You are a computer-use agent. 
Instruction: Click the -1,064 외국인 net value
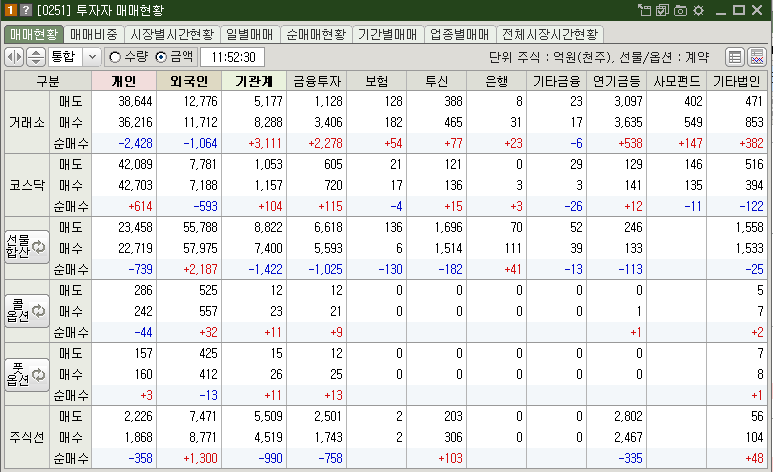200,144
